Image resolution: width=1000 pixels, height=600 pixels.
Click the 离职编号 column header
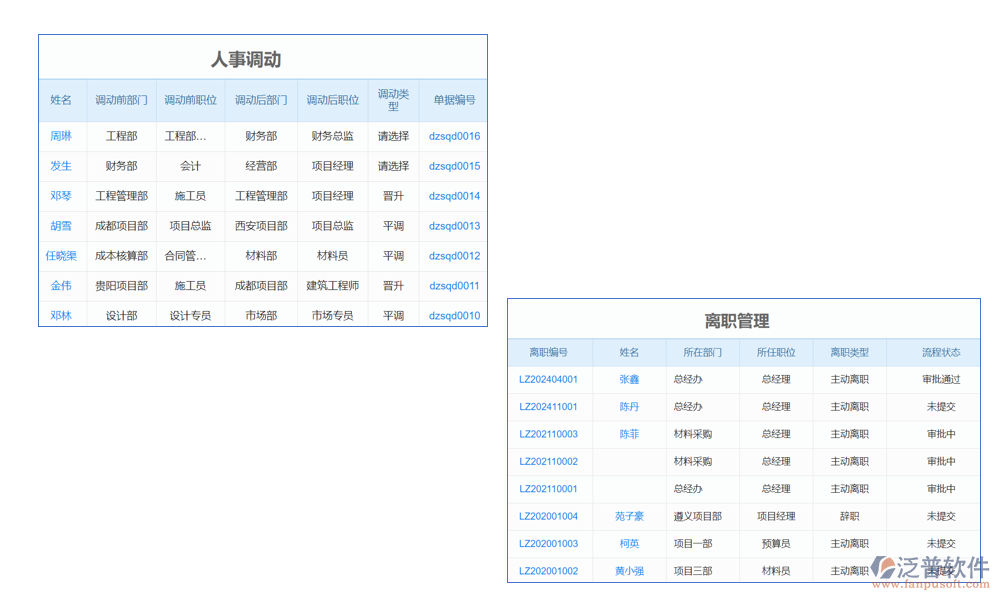tap(548, 353)
